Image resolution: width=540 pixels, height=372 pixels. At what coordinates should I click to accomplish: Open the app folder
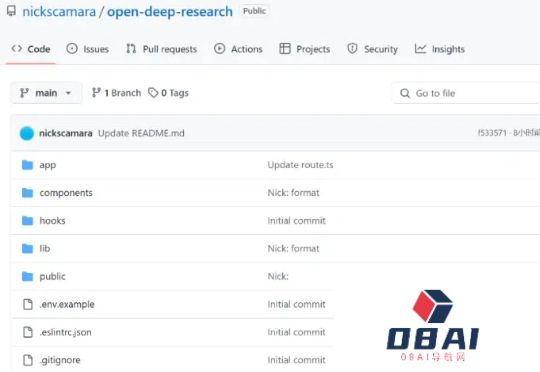(x=48, y=165)
